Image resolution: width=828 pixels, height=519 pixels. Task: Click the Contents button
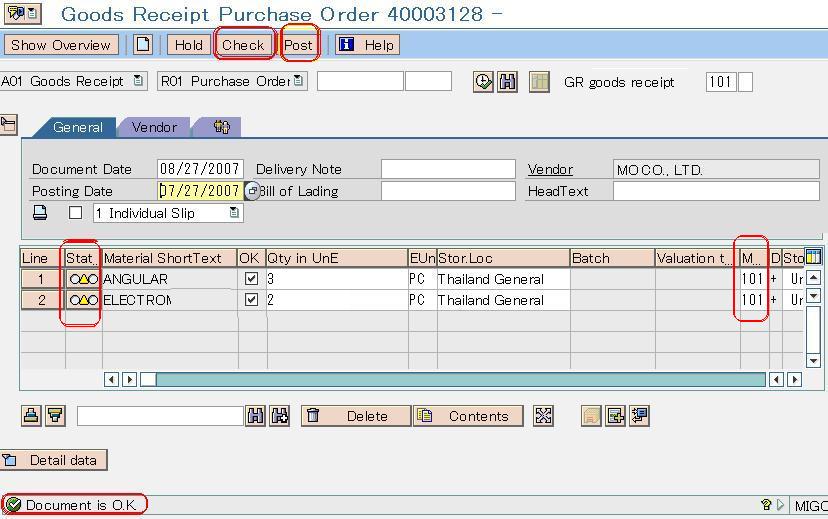click(468, 416)
